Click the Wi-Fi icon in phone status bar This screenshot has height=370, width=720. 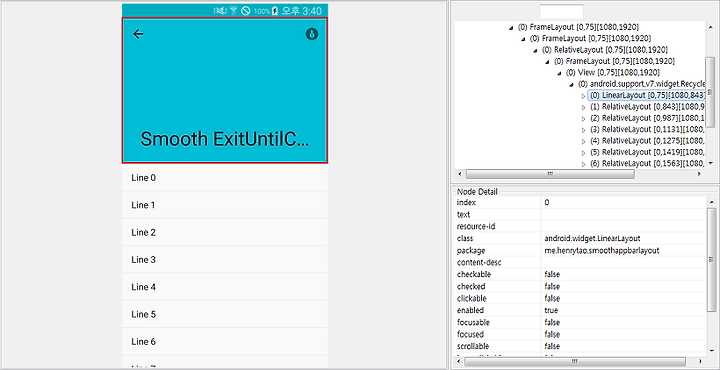point(234,11)
